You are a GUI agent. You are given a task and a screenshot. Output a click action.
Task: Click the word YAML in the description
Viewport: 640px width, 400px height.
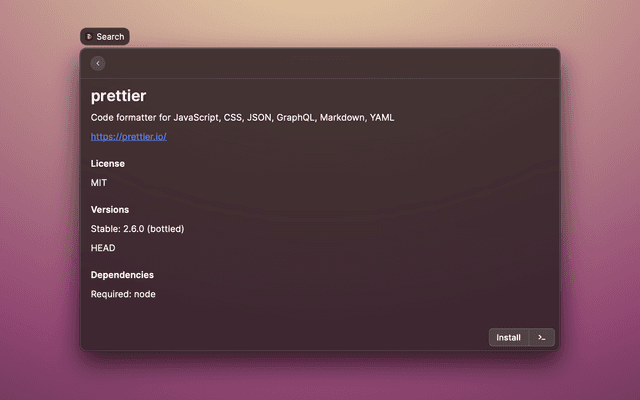point(382,117)
